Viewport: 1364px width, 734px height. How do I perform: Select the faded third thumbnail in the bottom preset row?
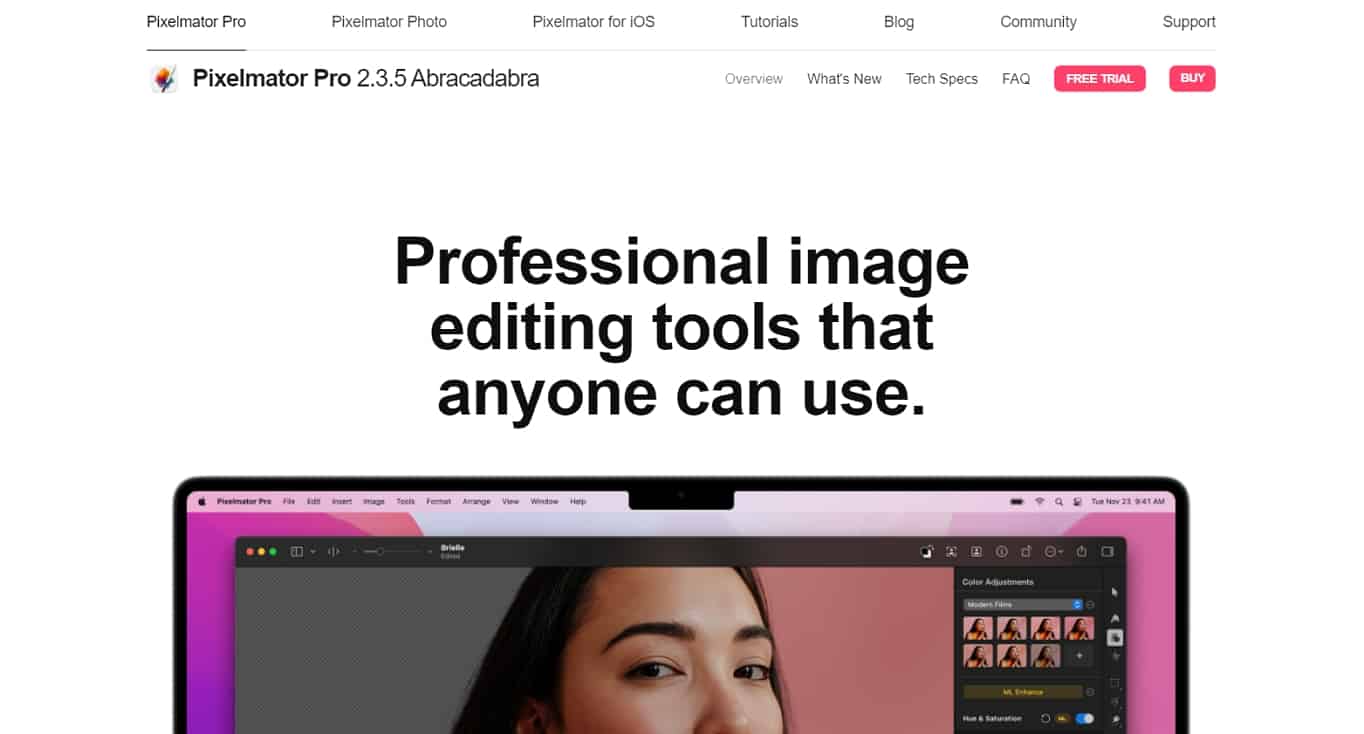point(1046,656)
